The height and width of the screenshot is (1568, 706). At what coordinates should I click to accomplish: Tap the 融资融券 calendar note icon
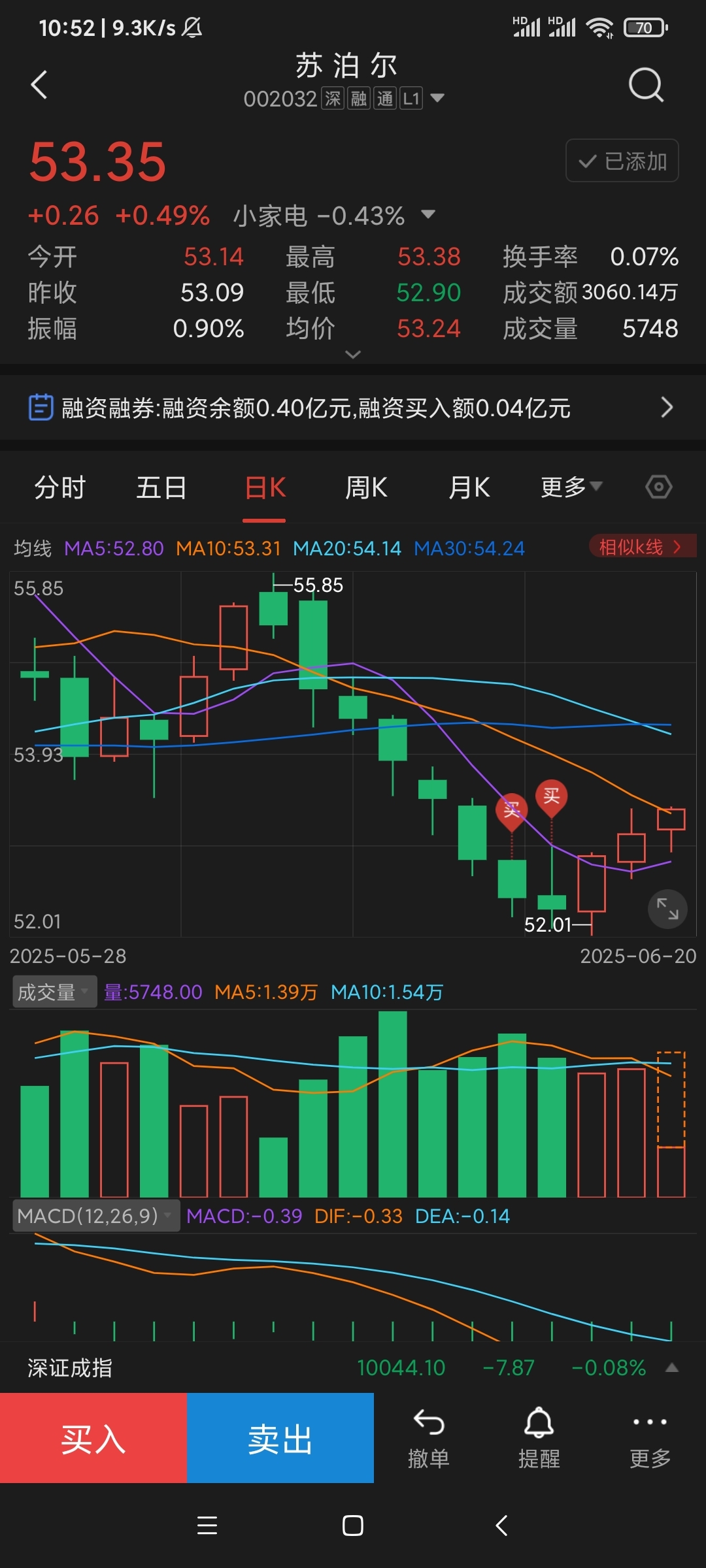pos(41,407)
